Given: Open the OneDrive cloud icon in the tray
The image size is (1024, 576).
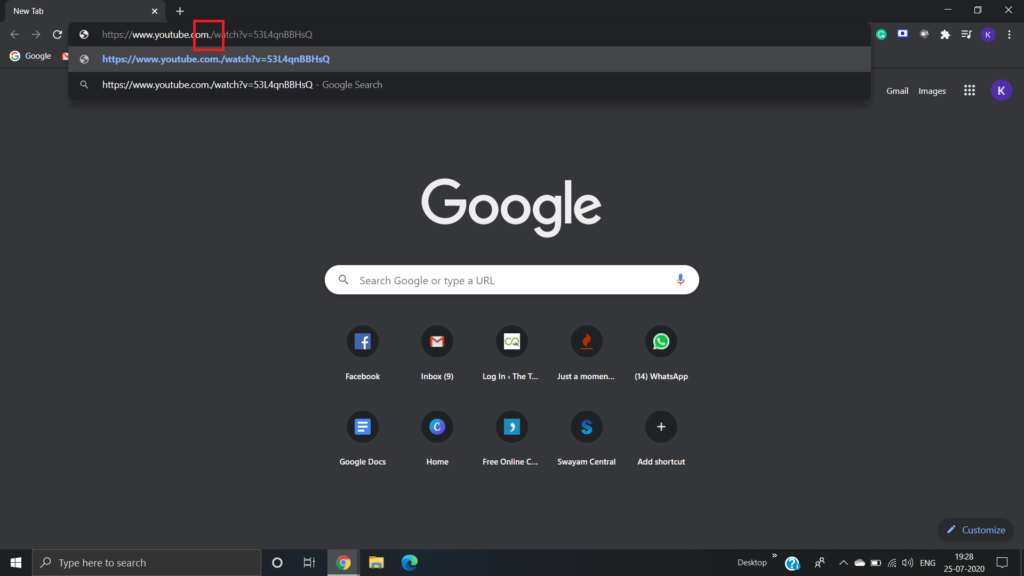Looking at the screenshot, I should click(859, 562).
